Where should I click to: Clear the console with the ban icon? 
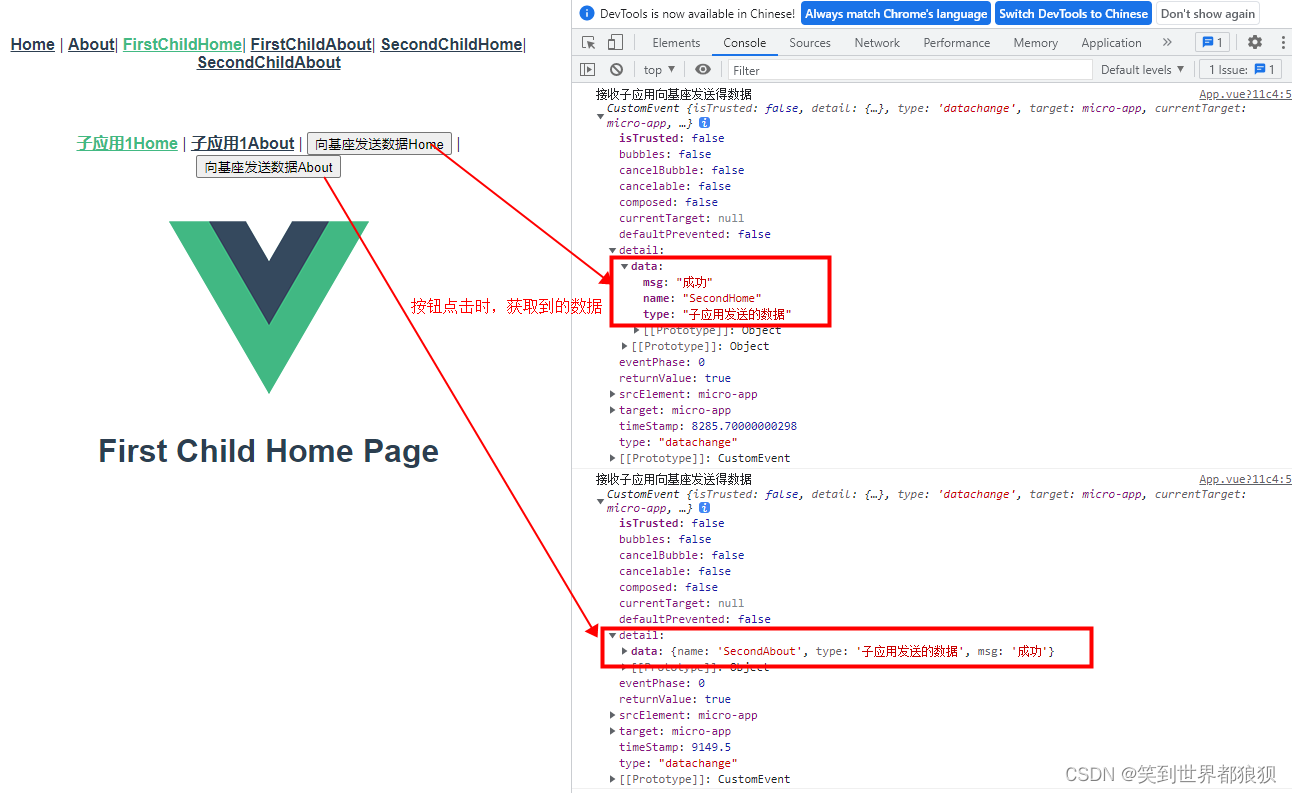tap(617, 70)
